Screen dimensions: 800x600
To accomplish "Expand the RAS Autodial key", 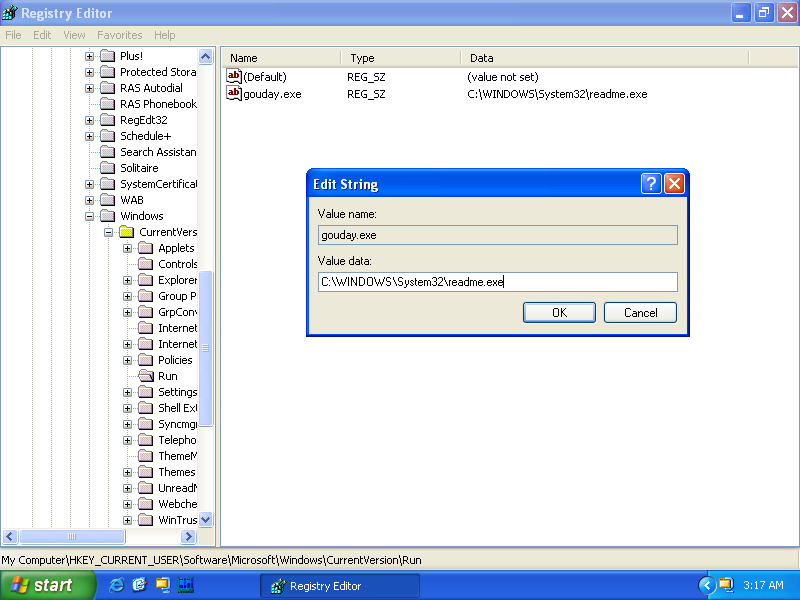I will (x=89, y=88).
